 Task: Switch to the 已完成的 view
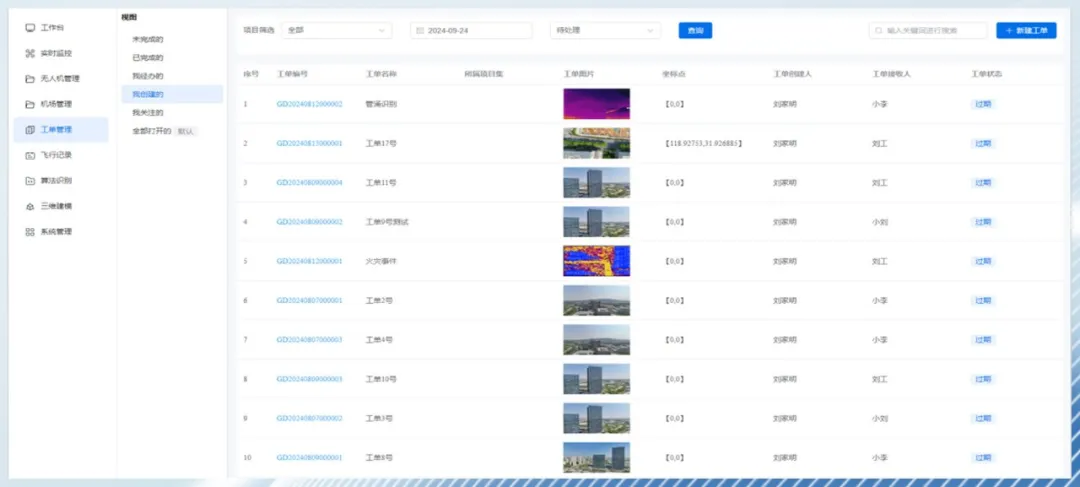click(x=148, y=58)
